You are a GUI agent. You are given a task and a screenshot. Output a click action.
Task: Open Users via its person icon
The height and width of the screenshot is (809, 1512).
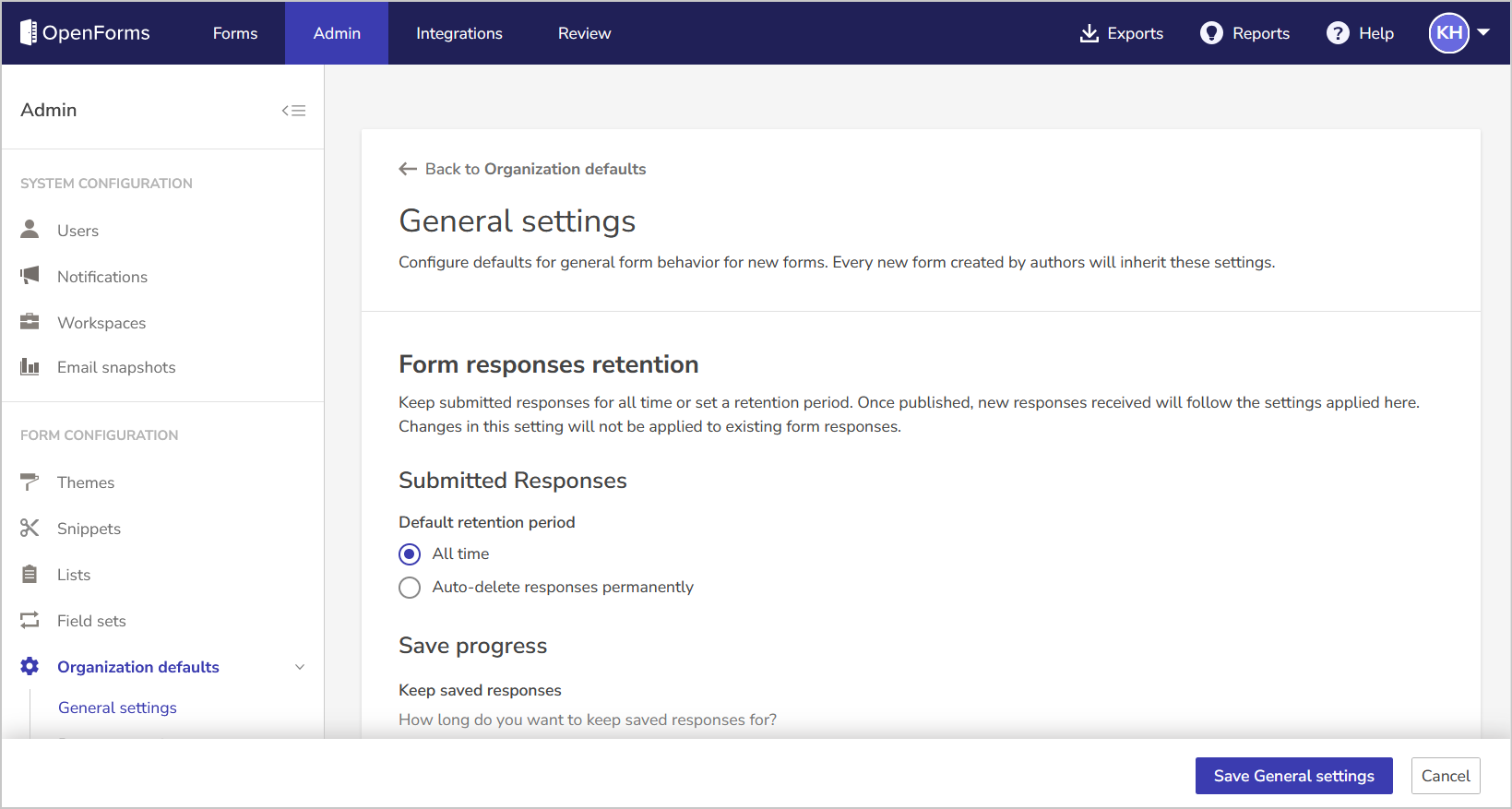coord(30,230)
